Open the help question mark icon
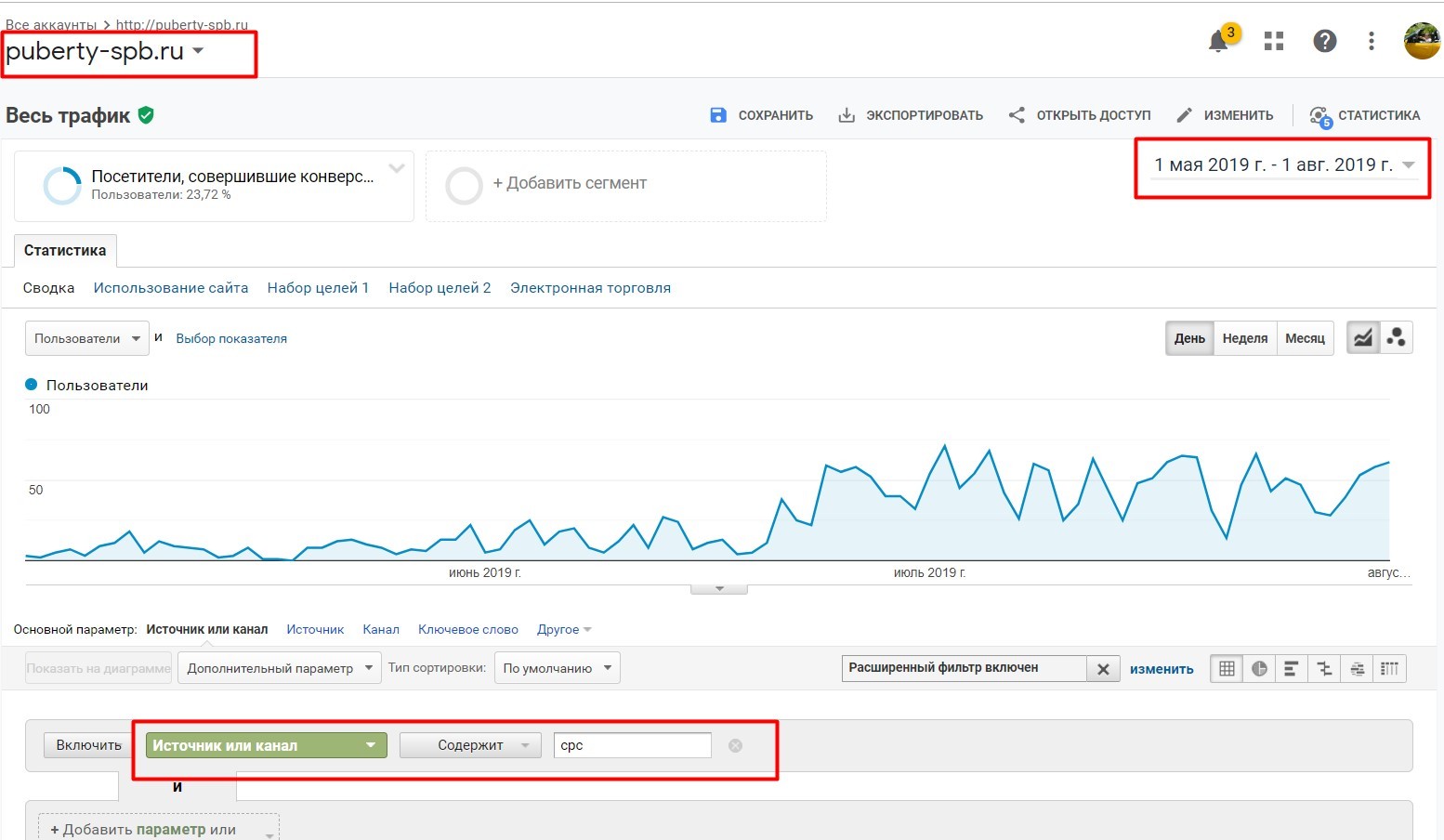Viewport: 1444px width, 840px height. 1324,41
